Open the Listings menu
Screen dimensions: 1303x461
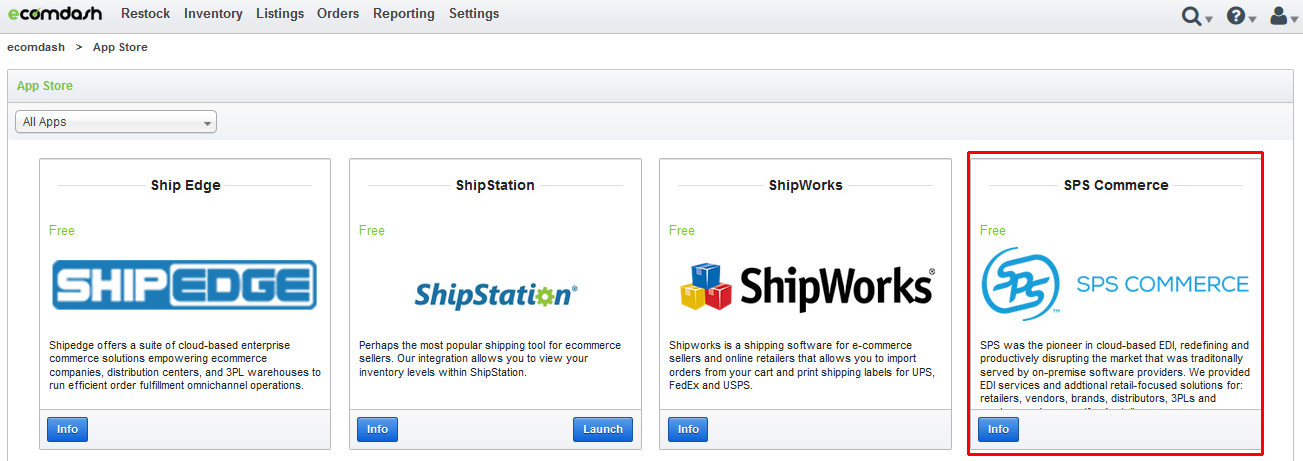point(280,14)
